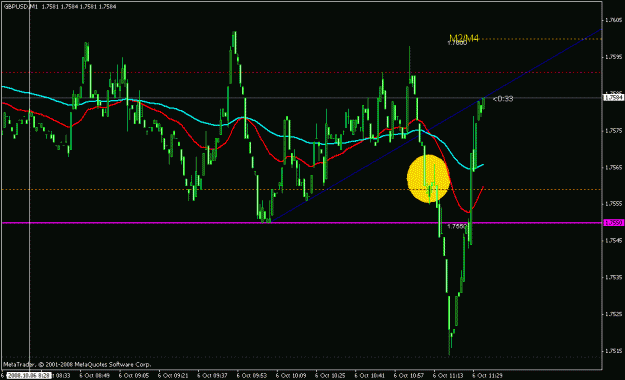Click the 6 Oct 09:53 time label
The image size is (625, 380).
pos(252,375)
